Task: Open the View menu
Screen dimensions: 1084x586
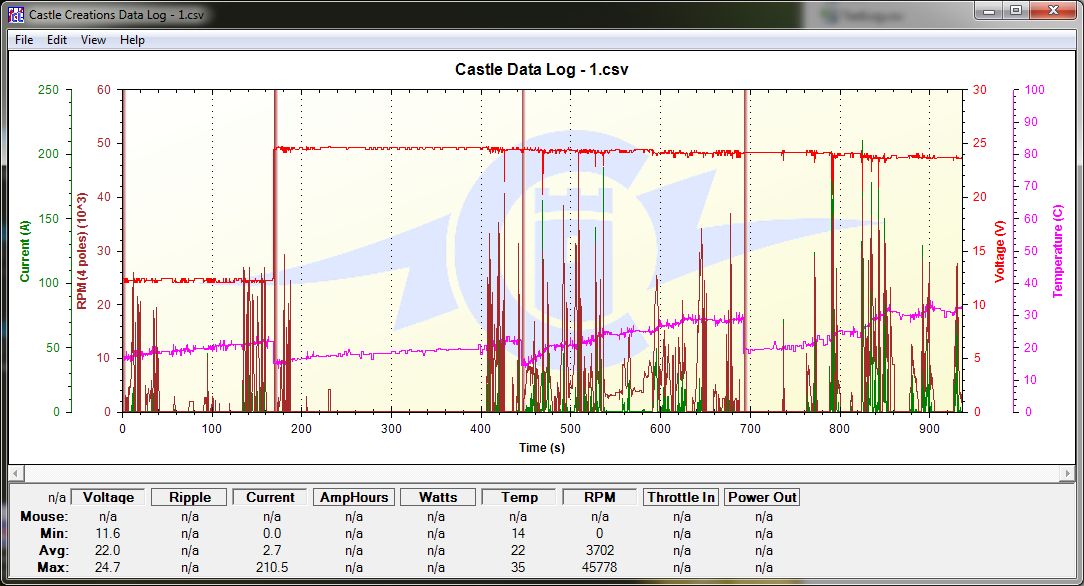Action: click(93, 40)
